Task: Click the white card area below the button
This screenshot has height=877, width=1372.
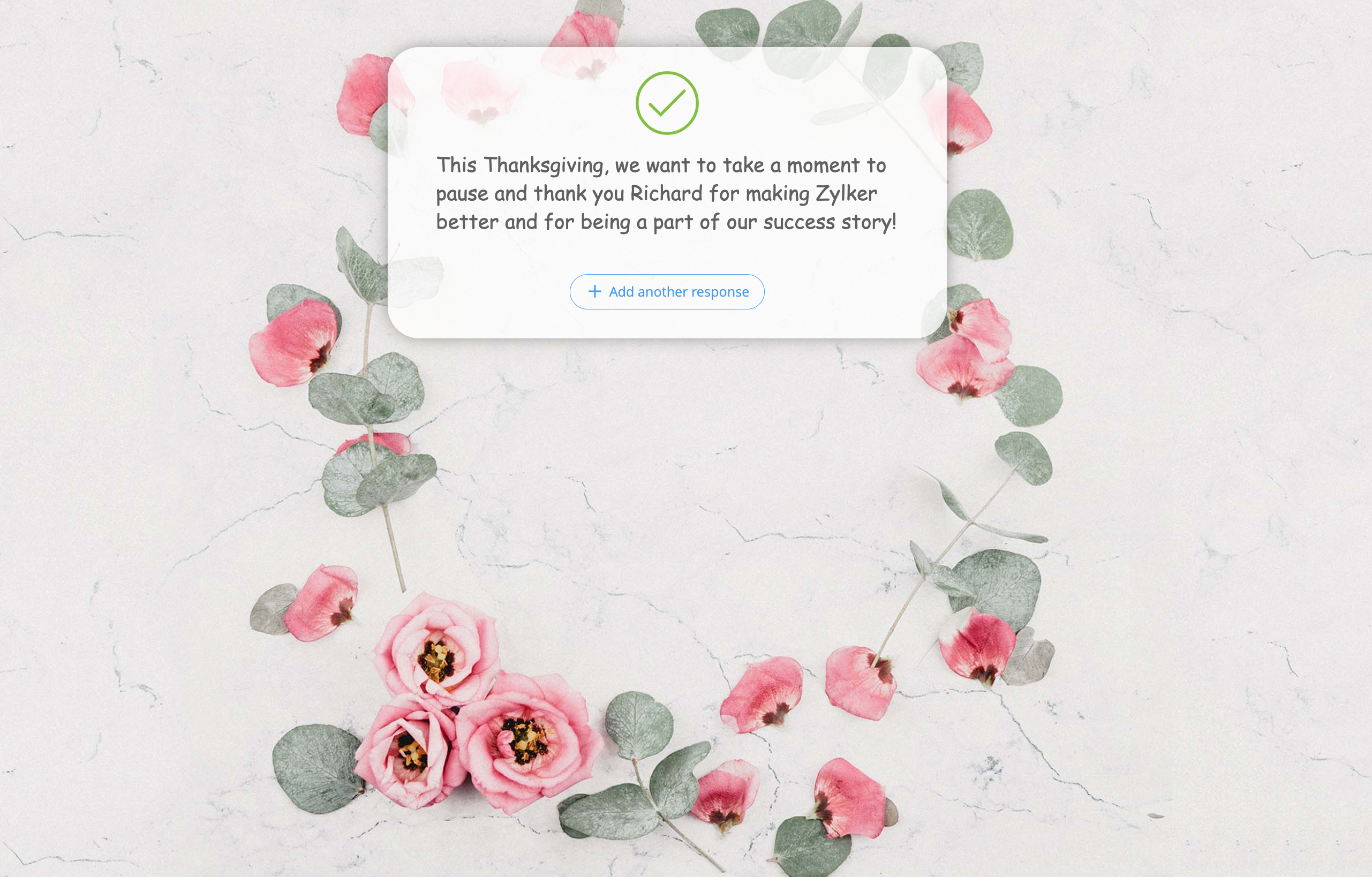Action: tap(667, 323)
